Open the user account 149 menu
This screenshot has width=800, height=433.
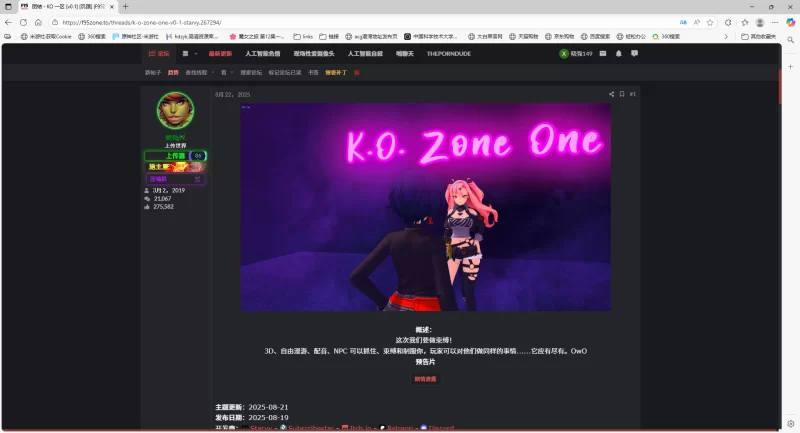pos(576,54)
